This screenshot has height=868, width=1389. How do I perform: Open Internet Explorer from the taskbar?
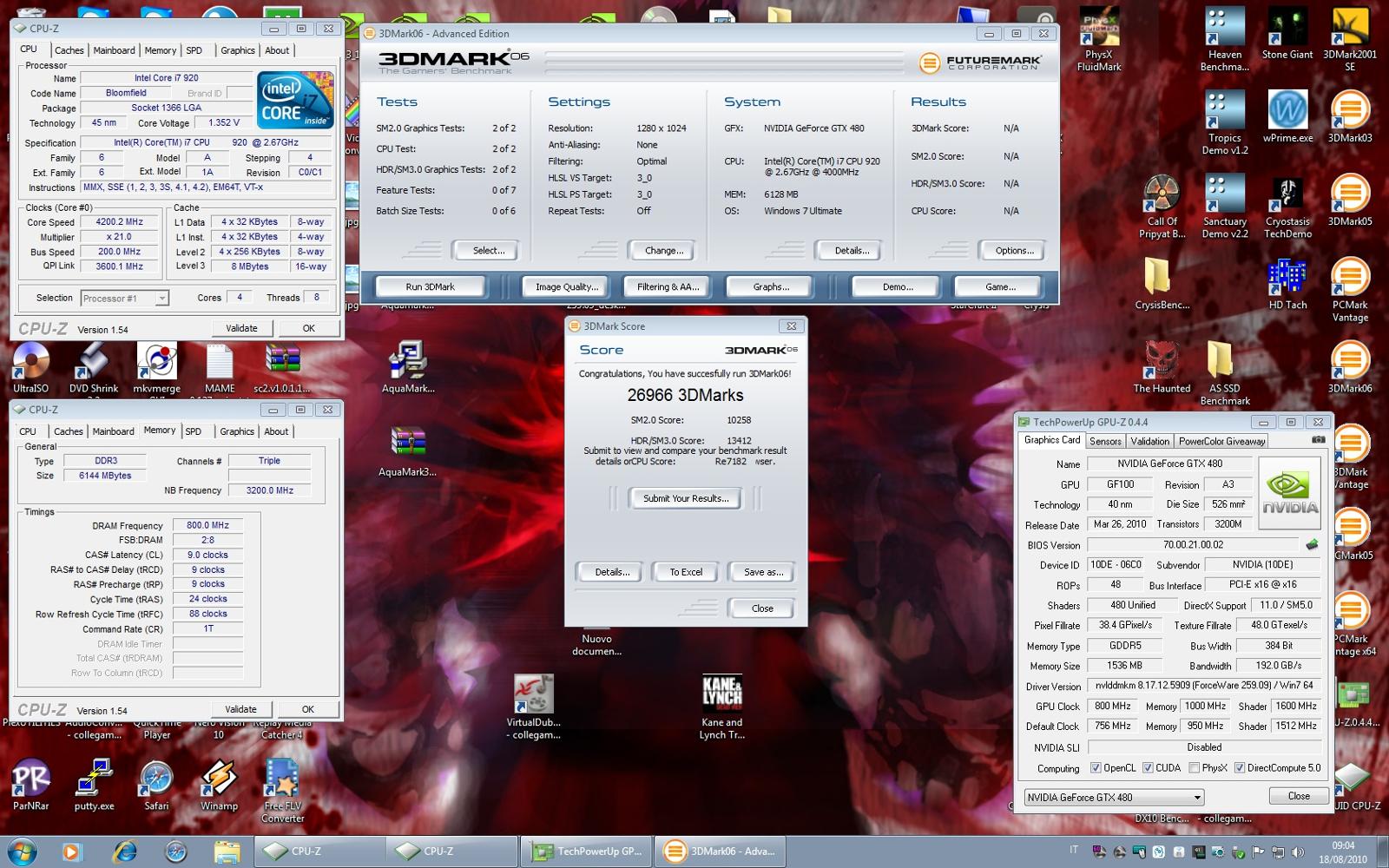[124, 851]
